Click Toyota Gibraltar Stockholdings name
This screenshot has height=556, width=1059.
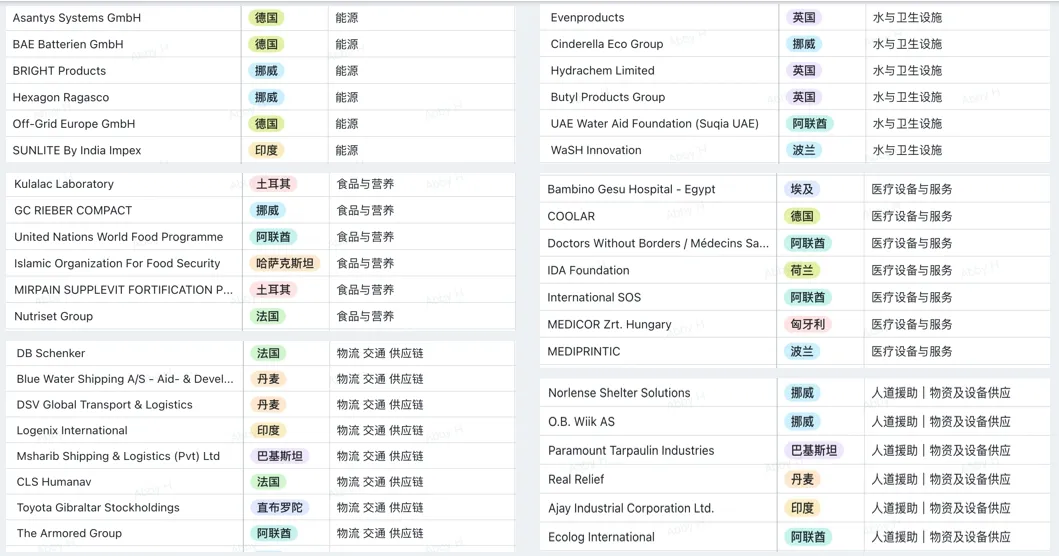point(98,507)
